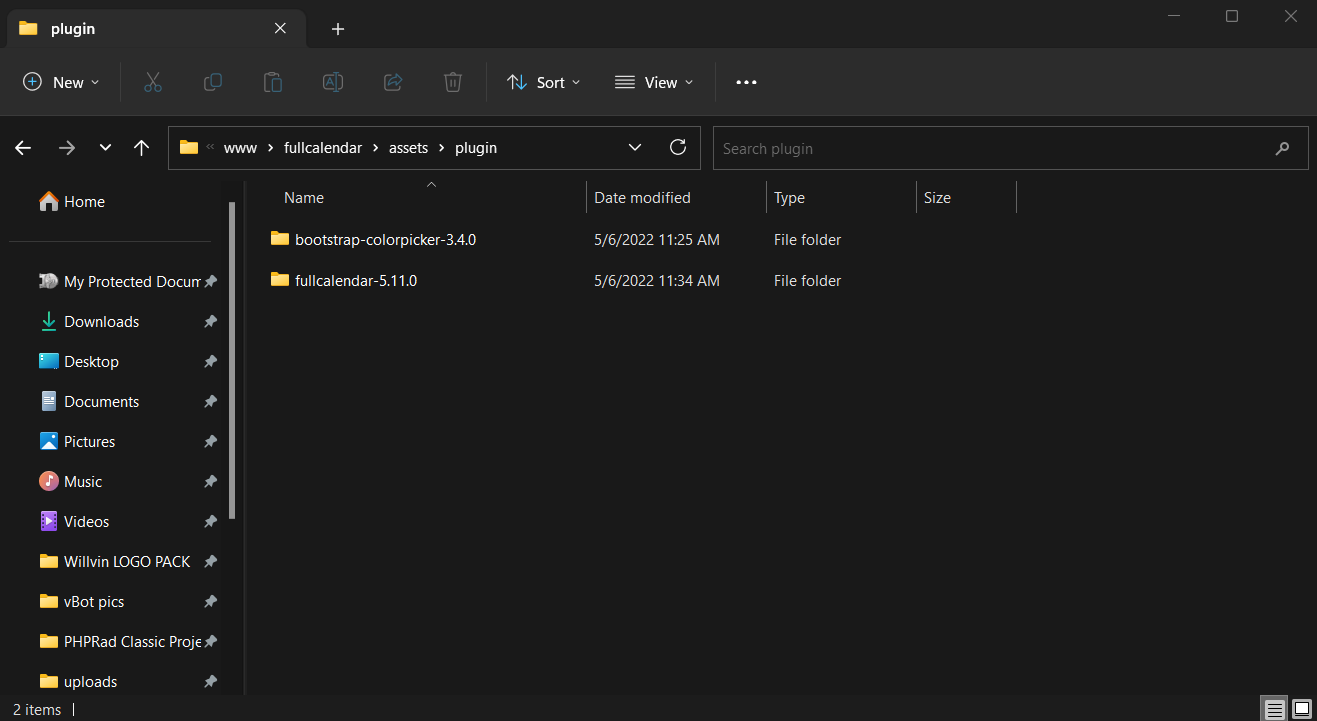Click the search magnifier icon
Viewport: 1317px width, 721px height.
[1282, 148]
